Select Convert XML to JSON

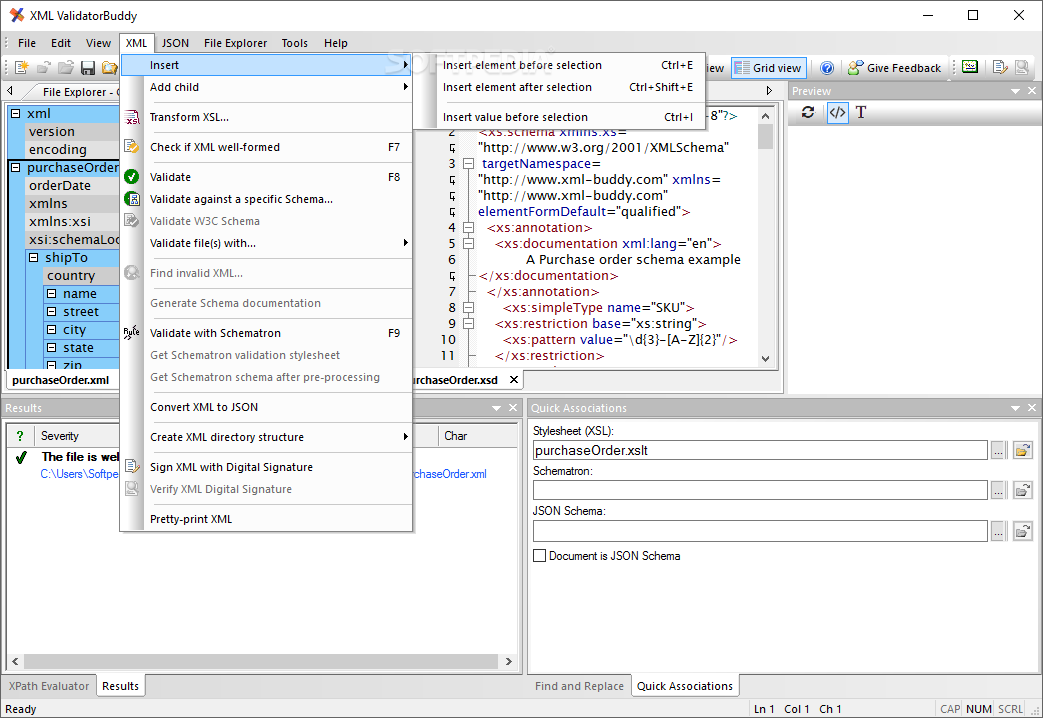[266, 407]
